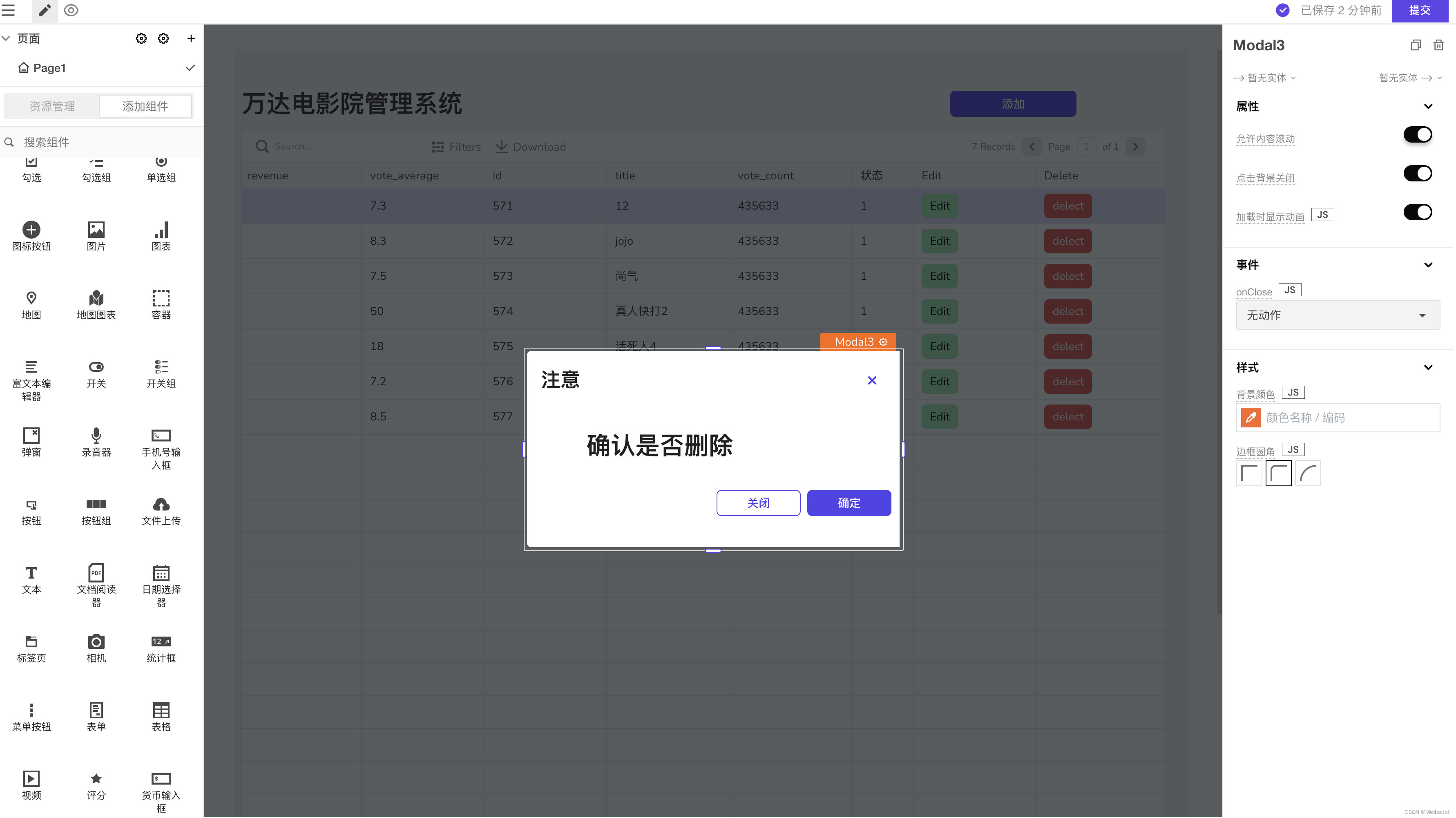The image size is (1456, 818).
Task: Collapse the 属性 section
Action: tap(1428, 106)
